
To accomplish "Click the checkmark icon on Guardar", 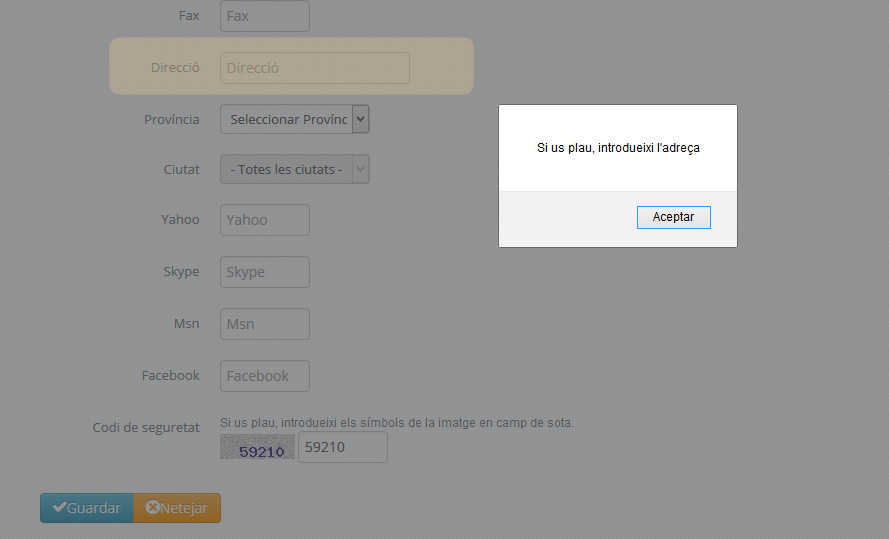I will [x=59, y=507].
